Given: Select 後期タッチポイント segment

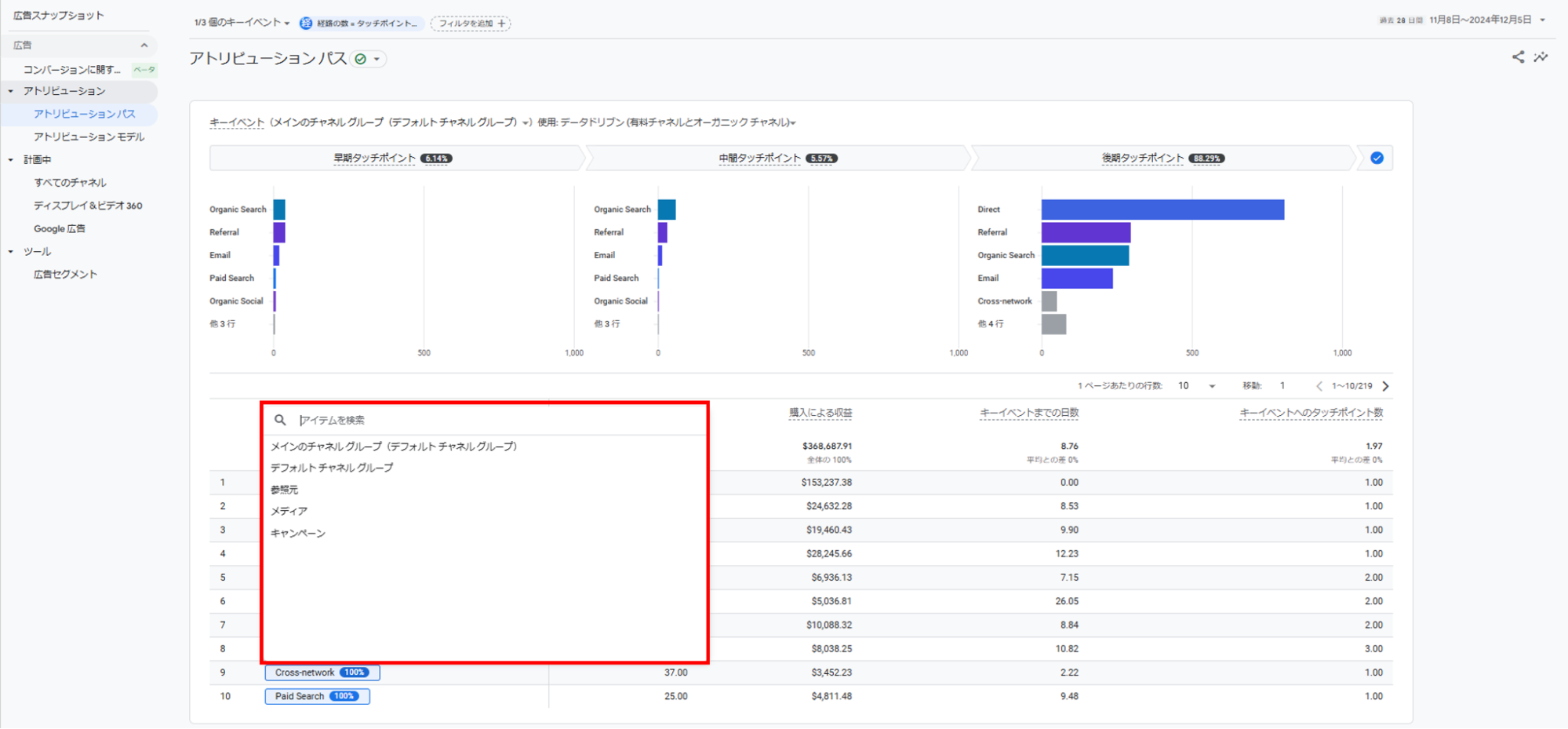Looking at the screenshot, I should click(1163, 159).
